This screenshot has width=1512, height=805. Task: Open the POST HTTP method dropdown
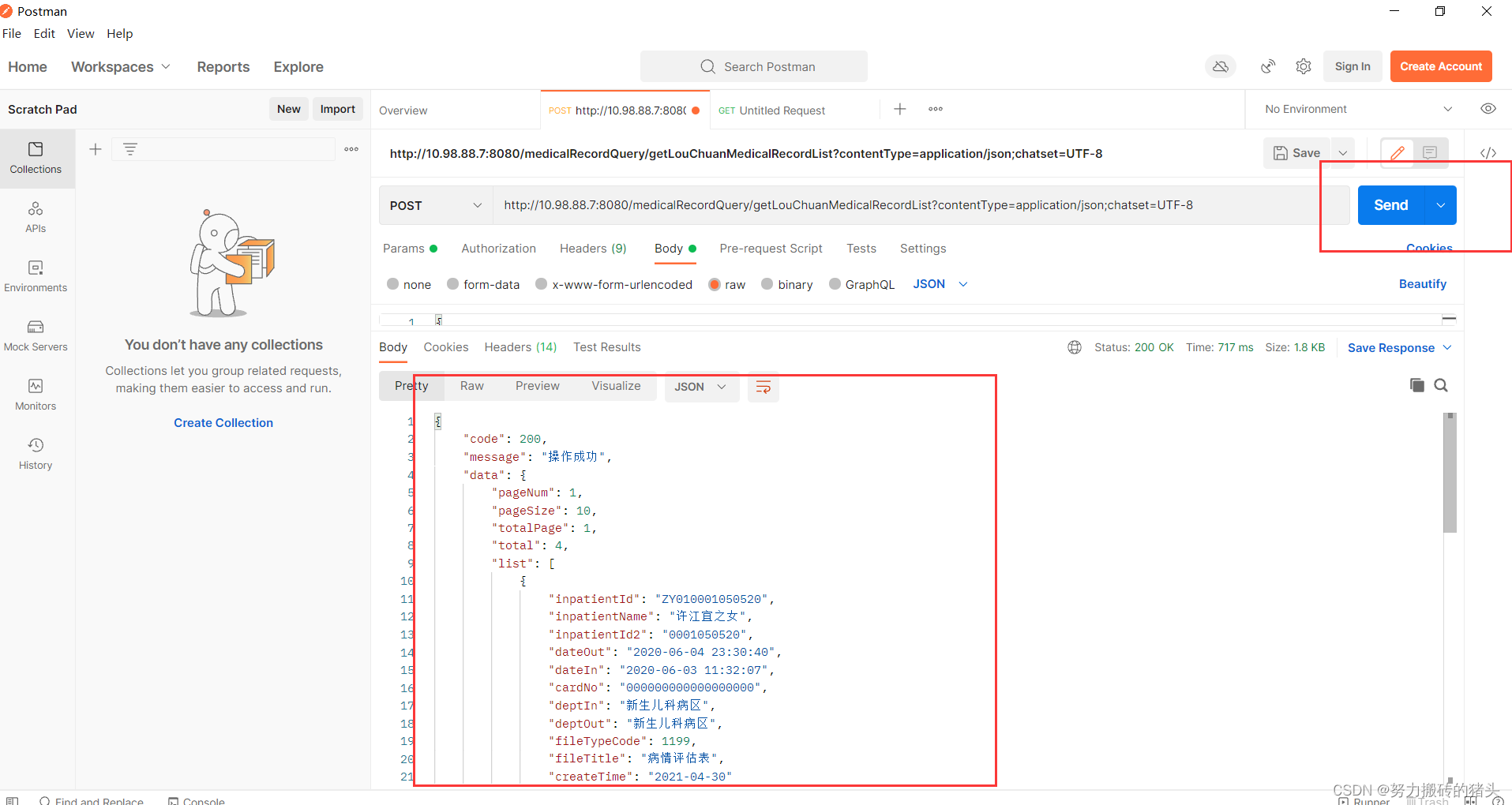point(435,205)
